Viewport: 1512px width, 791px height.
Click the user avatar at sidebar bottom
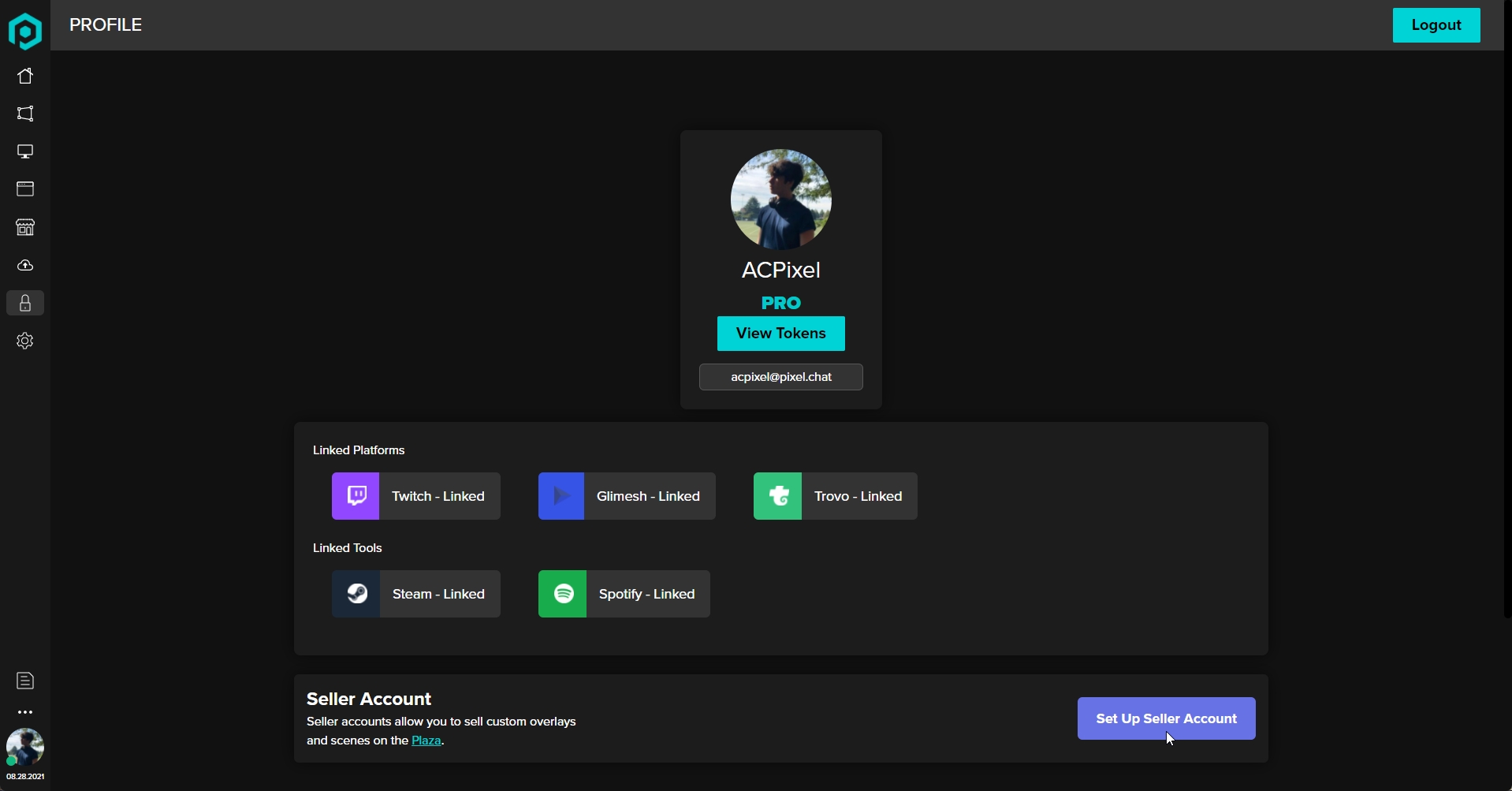(x=25, y=747)
